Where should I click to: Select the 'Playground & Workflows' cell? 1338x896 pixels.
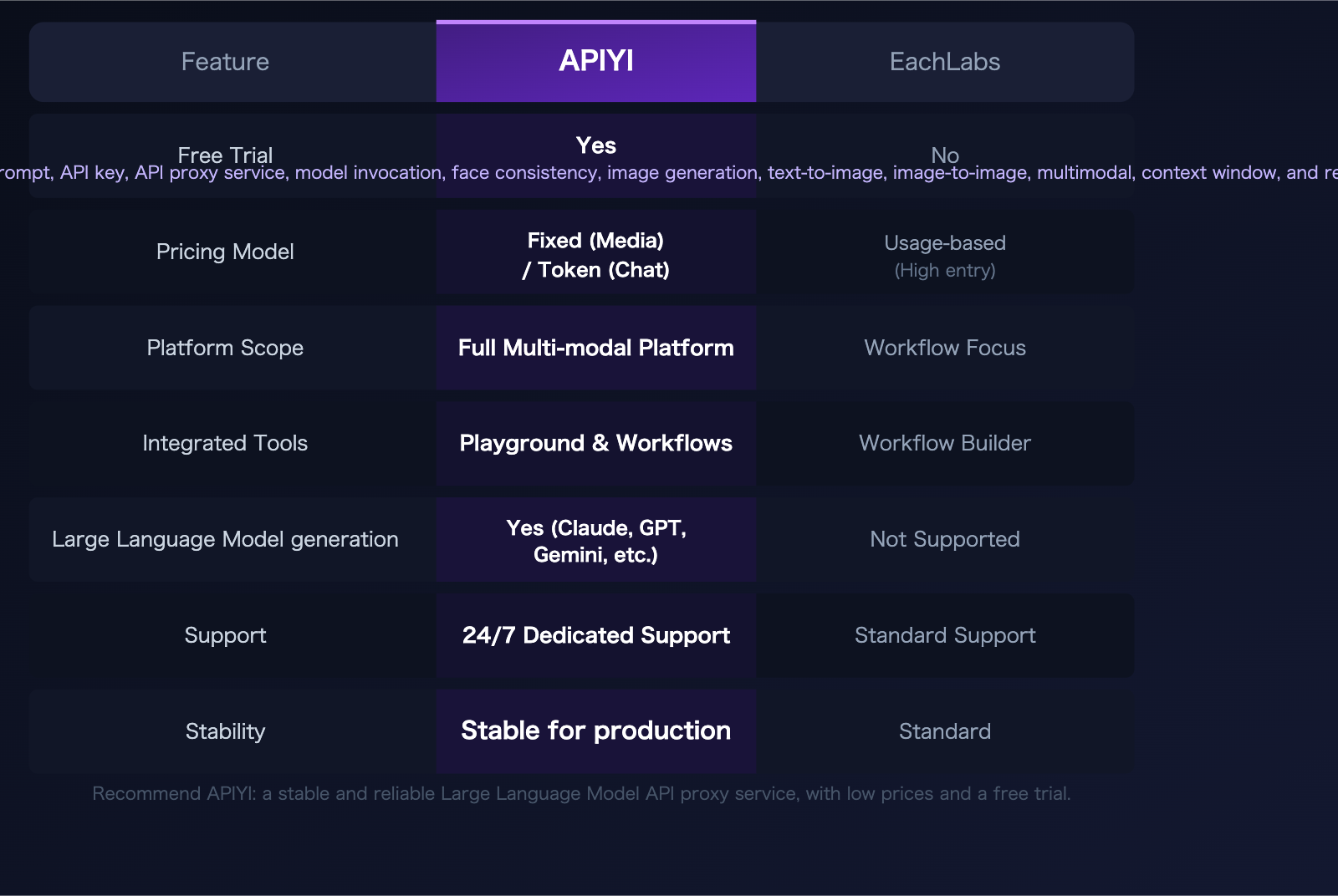pyautogui.click(x=595, y=444)
